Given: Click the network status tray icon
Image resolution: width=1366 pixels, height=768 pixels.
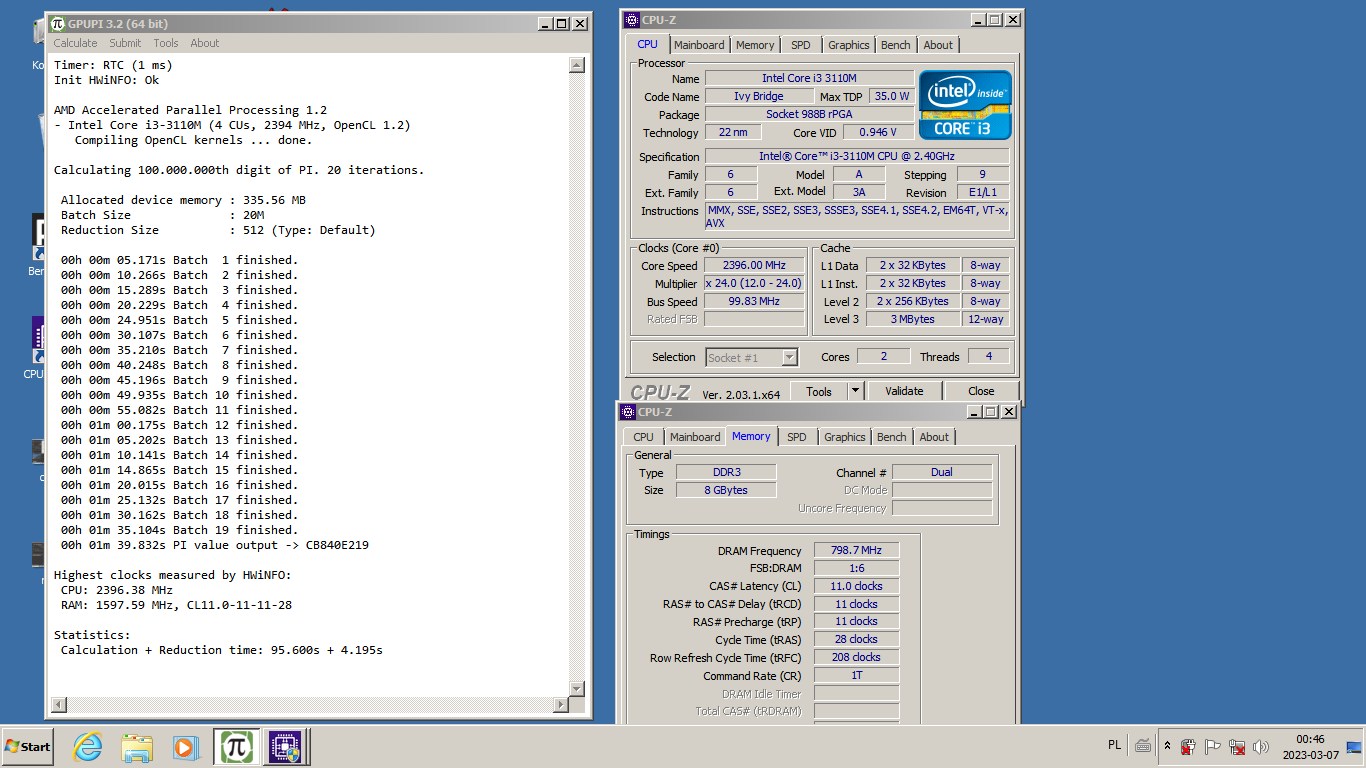Looking at the screenshot, I should point(1237,746).
